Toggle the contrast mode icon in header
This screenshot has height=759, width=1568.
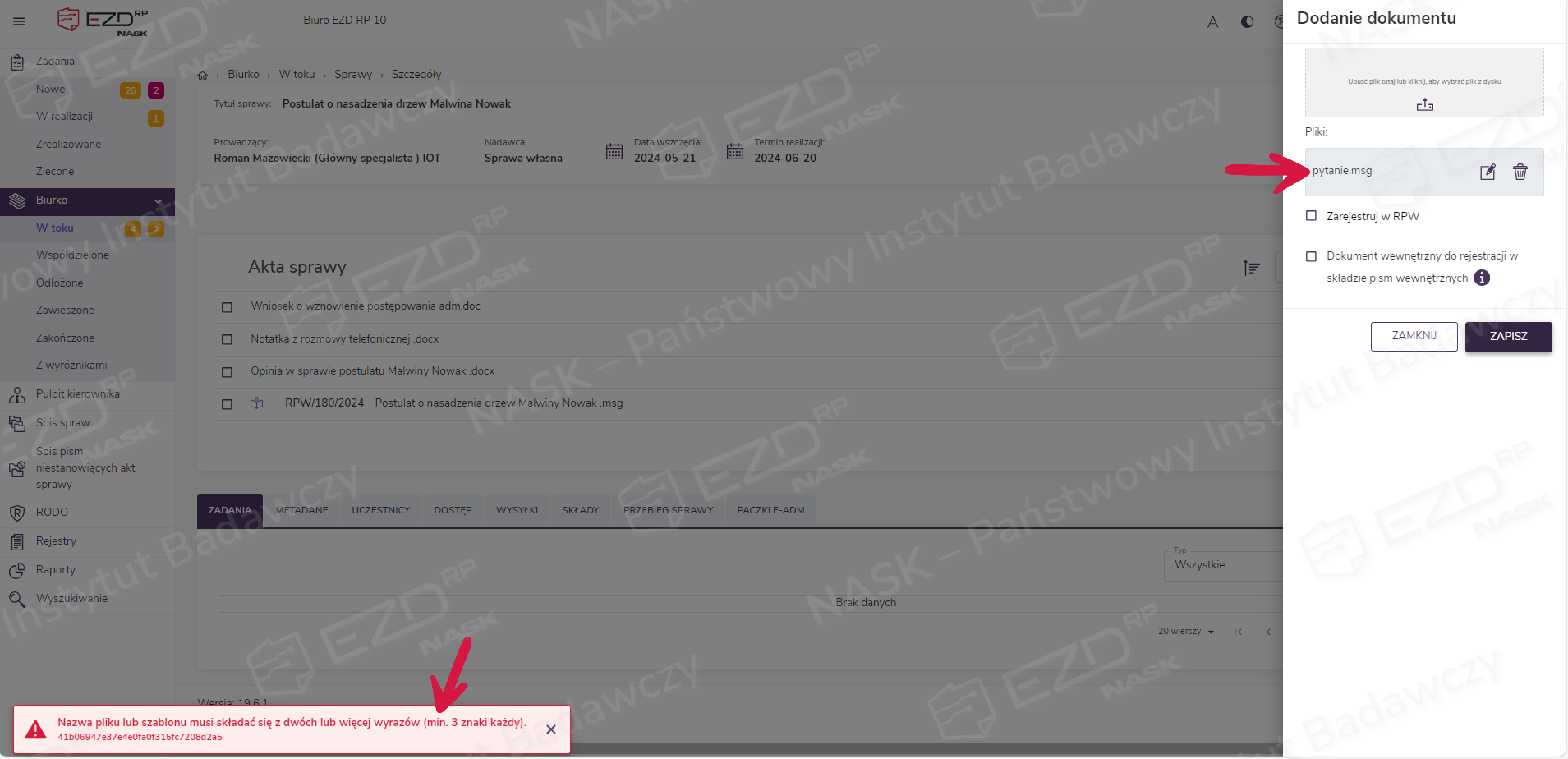pos(1247,22)
